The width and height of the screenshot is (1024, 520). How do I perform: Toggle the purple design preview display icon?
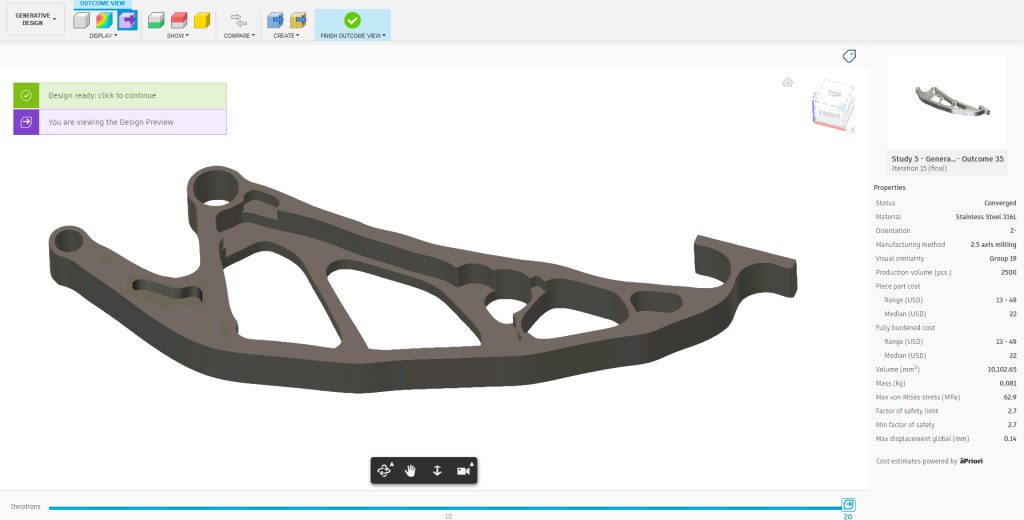127,20
